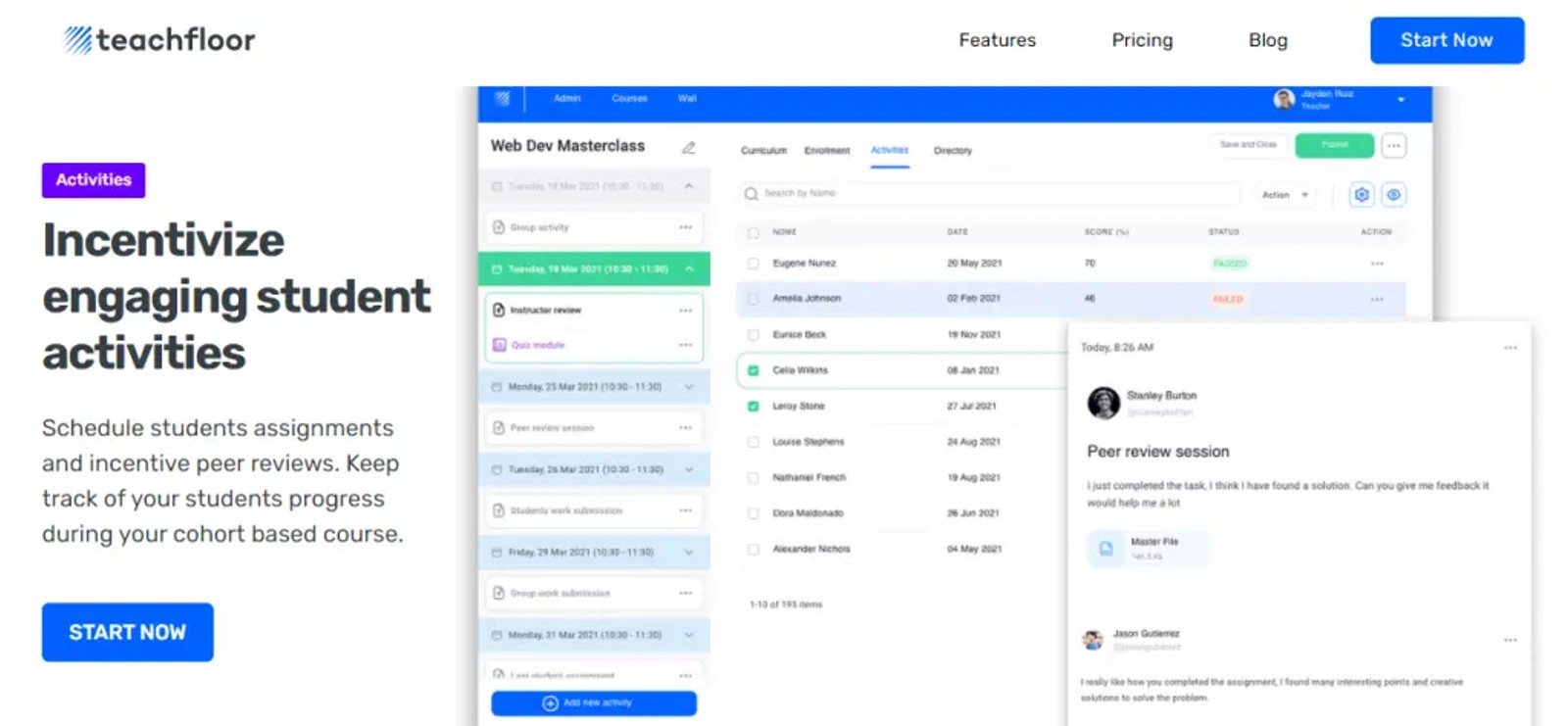Expand the Friday 29 Mar 2021 session
The height and width of the screenshot is (726, 1568).
point(689,553)
